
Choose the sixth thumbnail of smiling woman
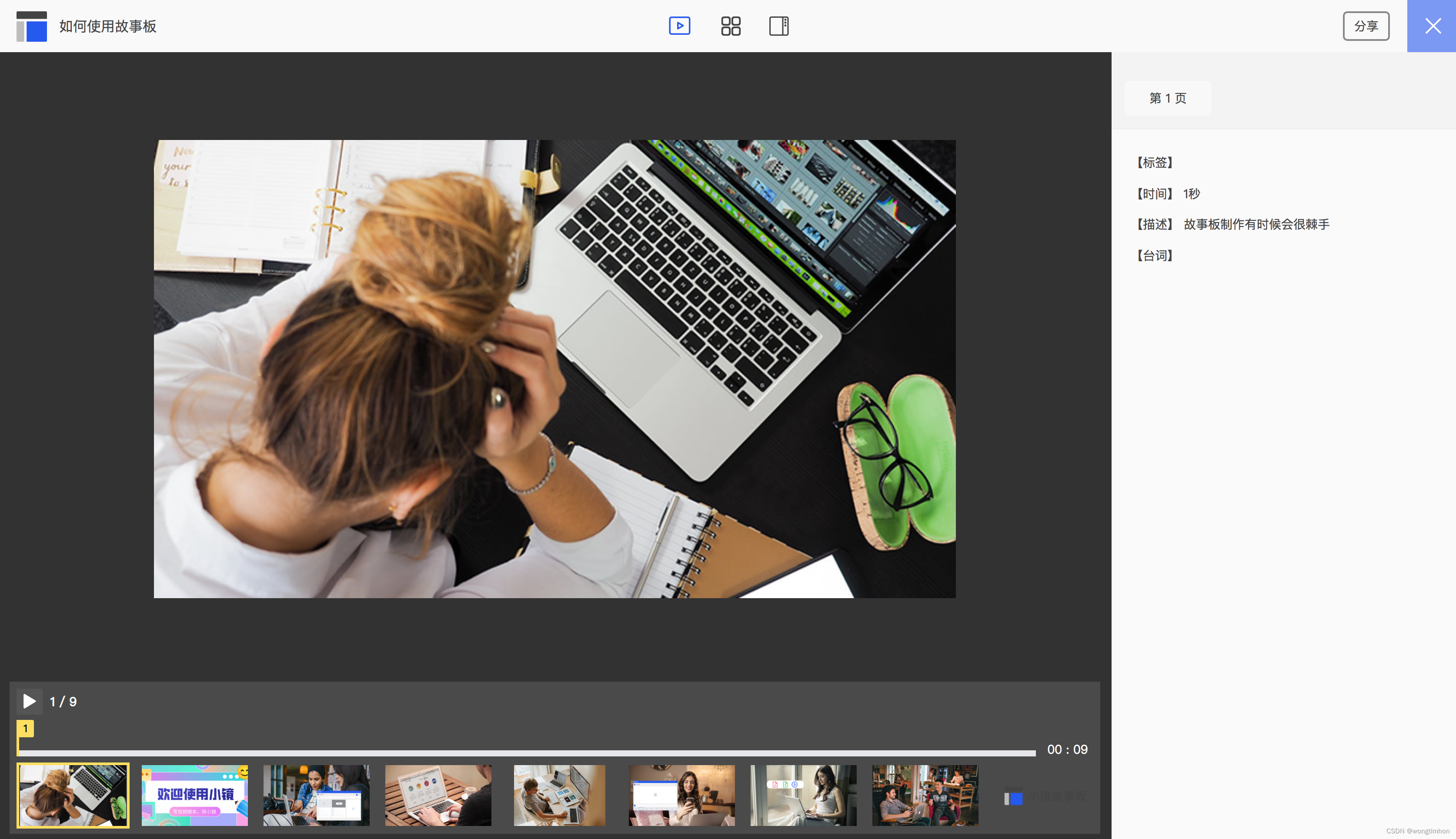coord(681,795)
